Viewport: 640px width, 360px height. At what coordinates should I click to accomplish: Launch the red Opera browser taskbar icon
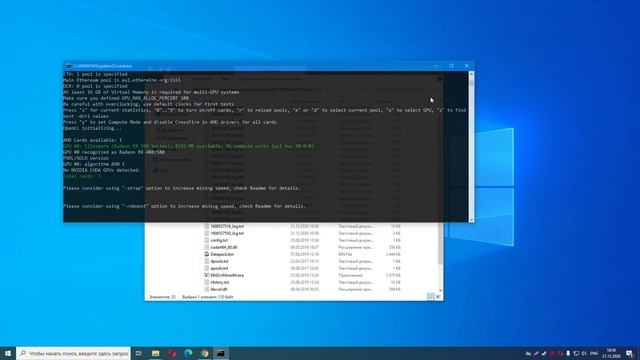(x=172, y=353)
